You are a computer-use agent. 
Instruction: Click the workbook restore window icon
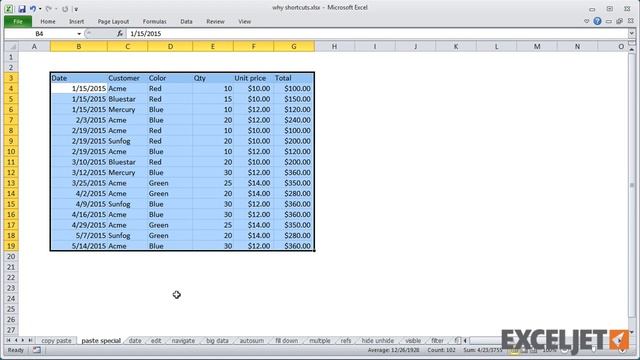(x=620, y=21)
